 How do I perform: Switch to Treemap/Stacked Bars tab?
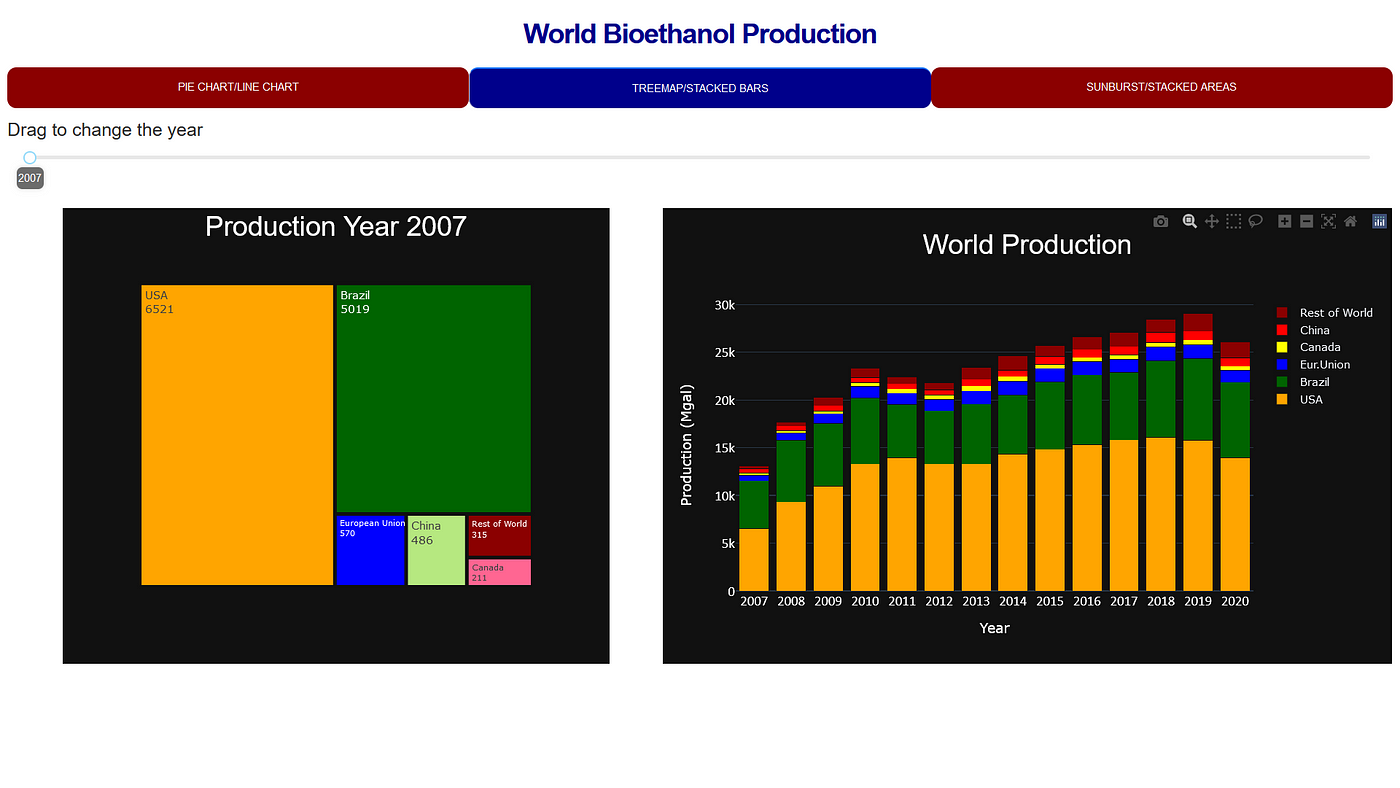click(x=700, y=88)
